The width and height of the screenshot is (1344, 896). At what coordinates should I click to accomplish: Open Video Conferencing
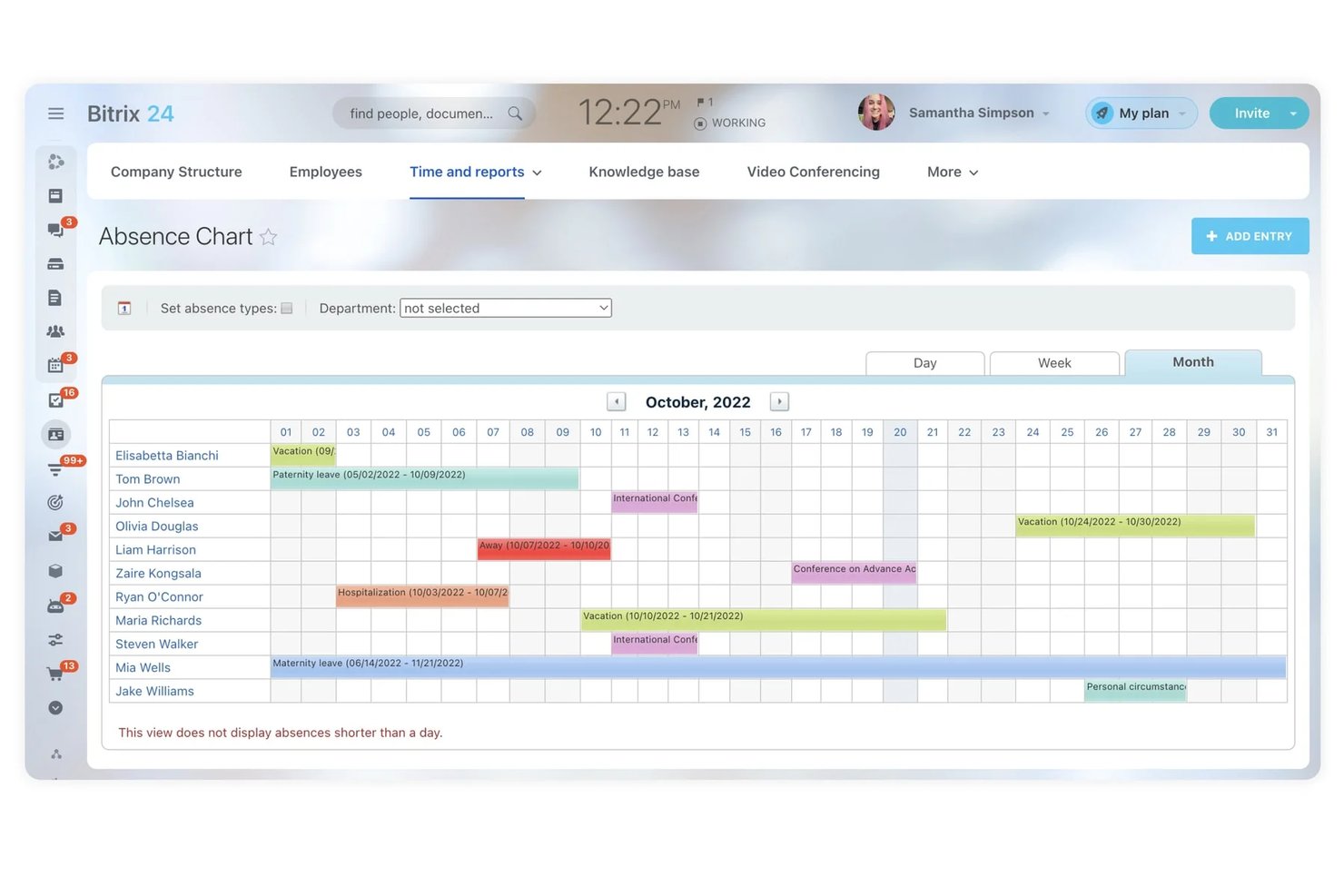click(814, 172)
